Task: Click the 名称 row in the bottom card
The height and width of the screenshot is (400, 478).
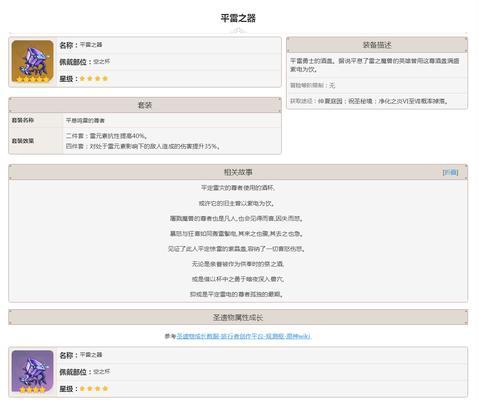Action: [x=262, y=355]
